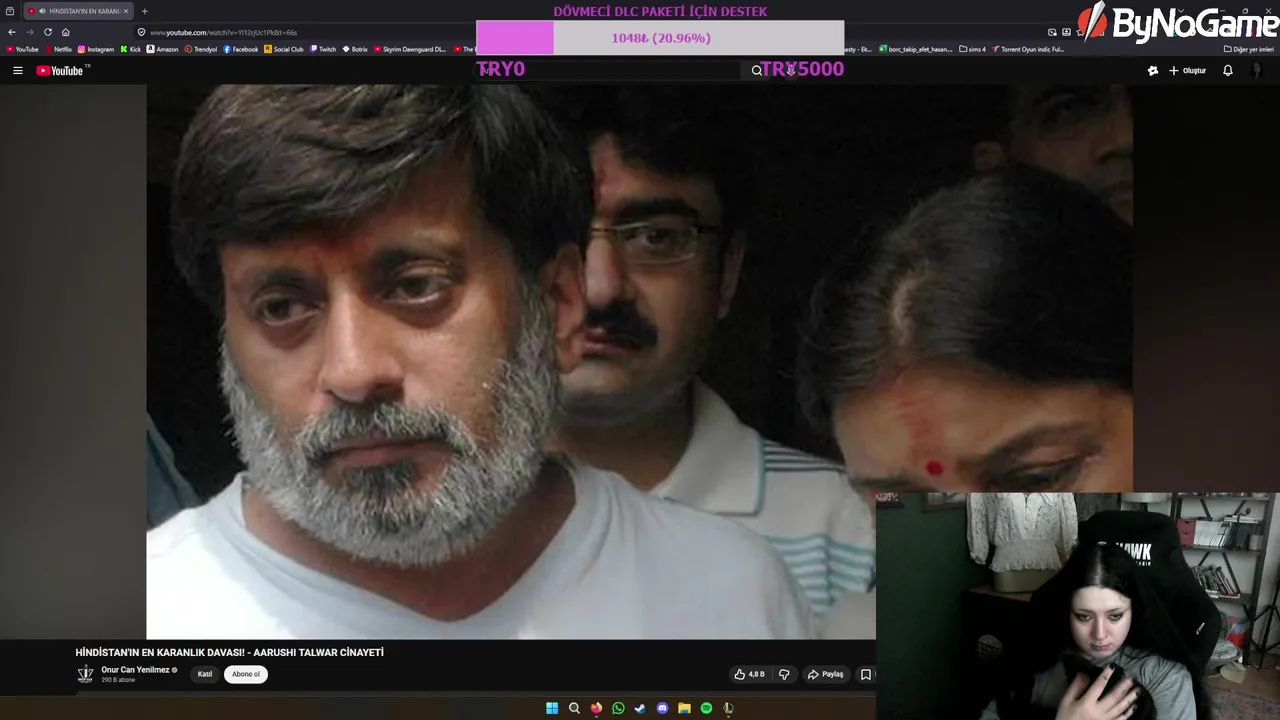The width and height of the screenshot is (1280, 720).
Task: Open Botrix bookmark
Action: tap(355, 49)
